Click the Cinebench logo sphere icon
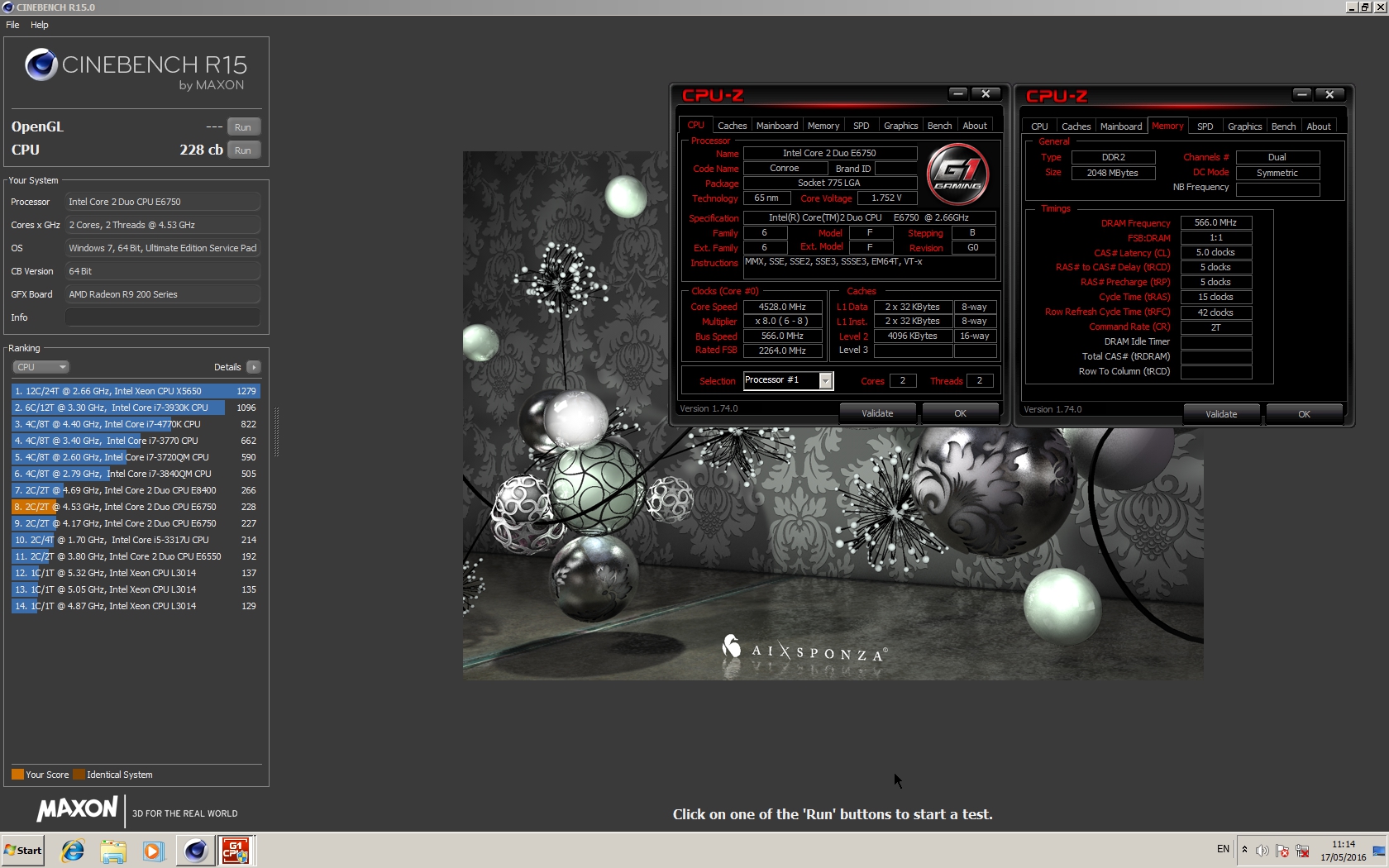Viewport: 1389px width, 868px height. tap(41, 64)
